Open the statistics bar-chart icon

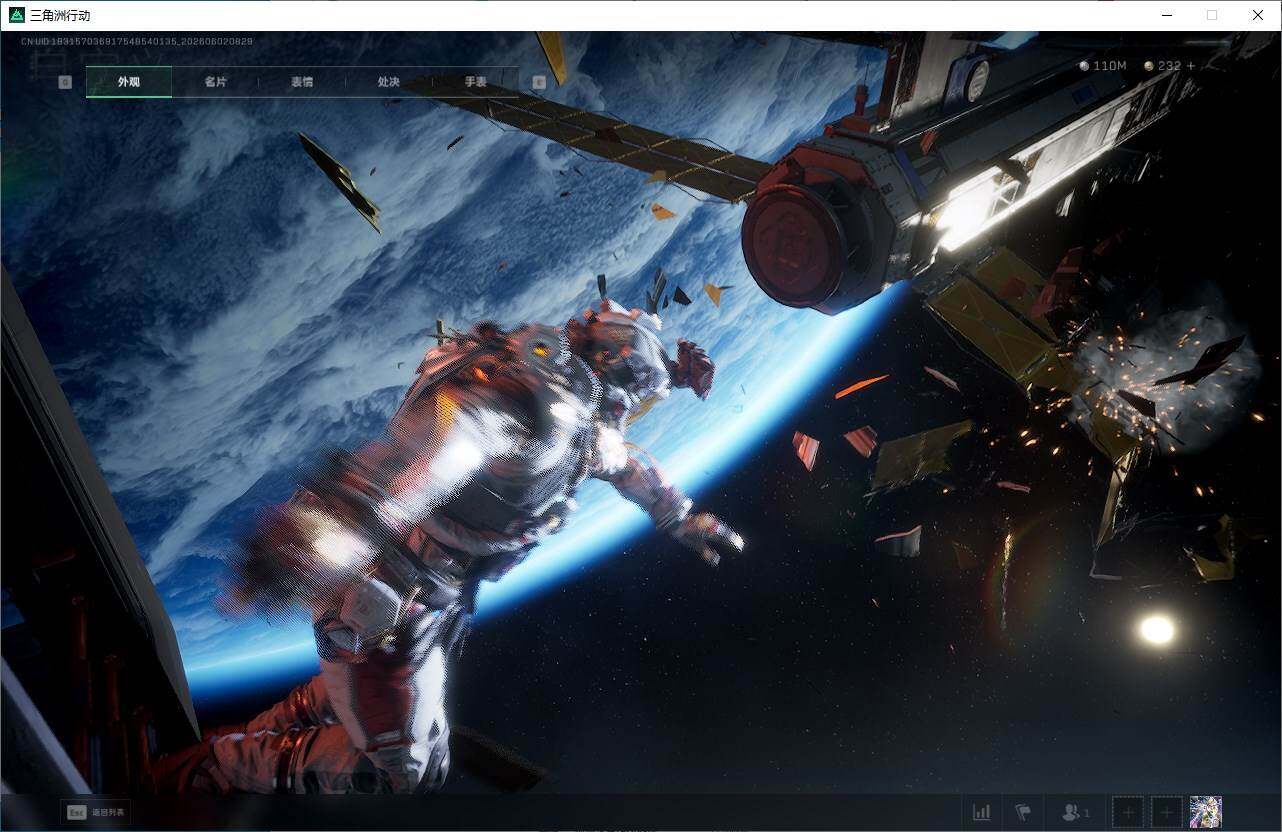click(x=982, y=812)
